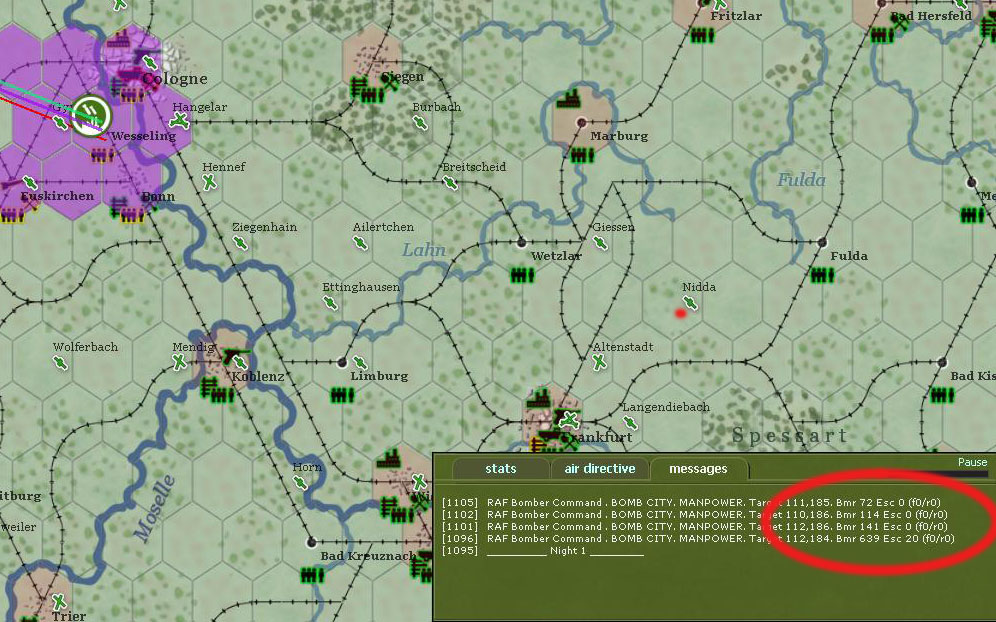Click the manpower icon below Bad Kissingen
996x622 pixels.
click(942, 395)
